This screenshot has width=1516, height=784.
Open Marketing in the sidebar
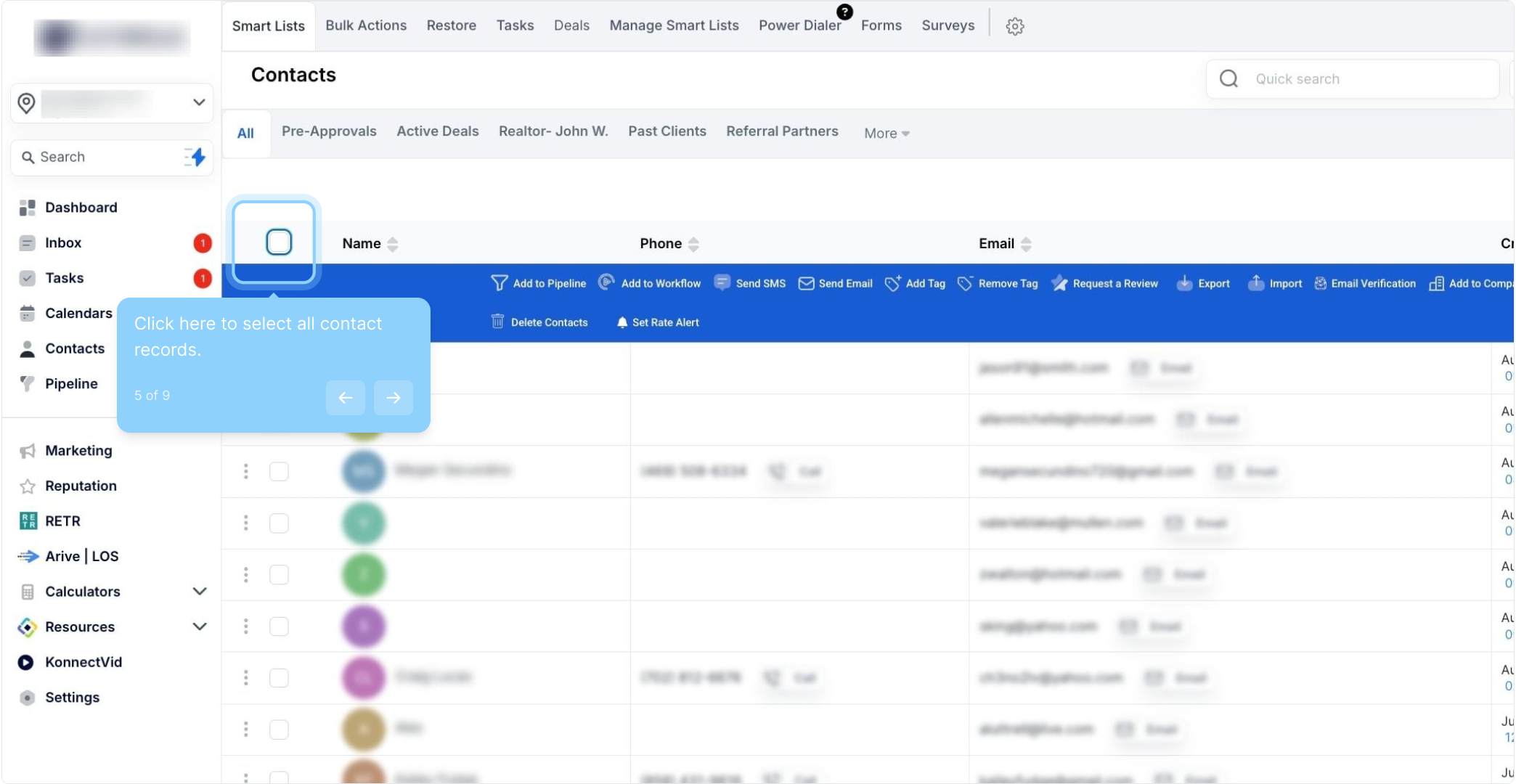coord(78,450)
